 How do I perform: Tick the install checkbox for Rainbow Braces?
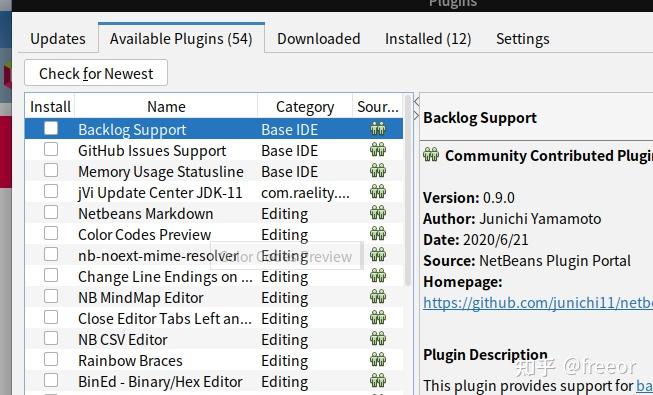51,359
